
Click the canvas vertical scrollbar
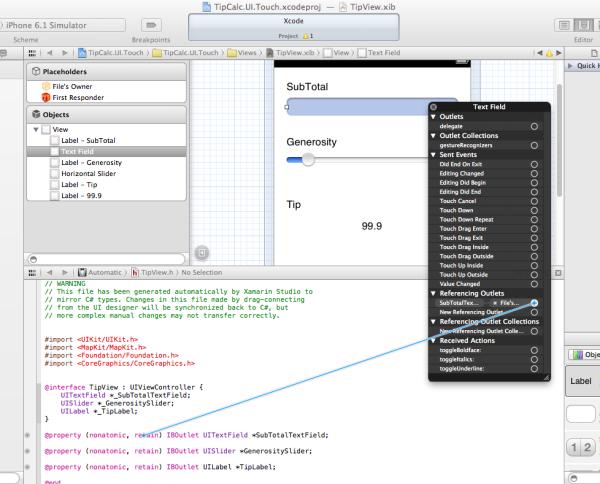[x=559, y=140]
